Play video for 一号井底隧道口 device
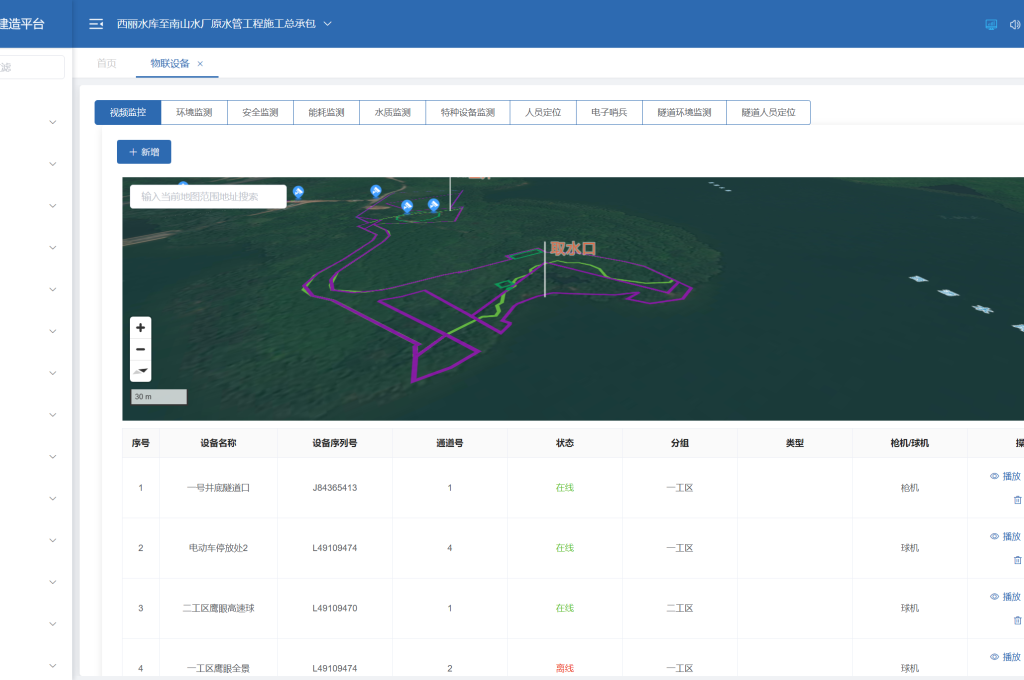Image resolution: width=1024 pixels, height=680 pixels. [x=1005, y=477]
